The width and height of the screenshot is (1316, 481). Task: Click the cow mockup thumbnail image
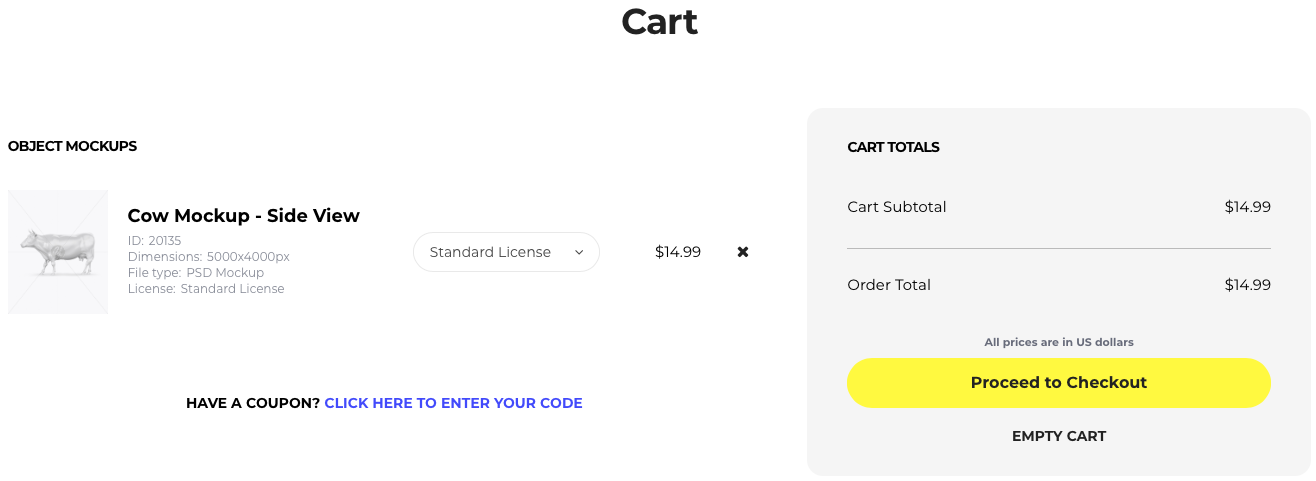[58, 252]
